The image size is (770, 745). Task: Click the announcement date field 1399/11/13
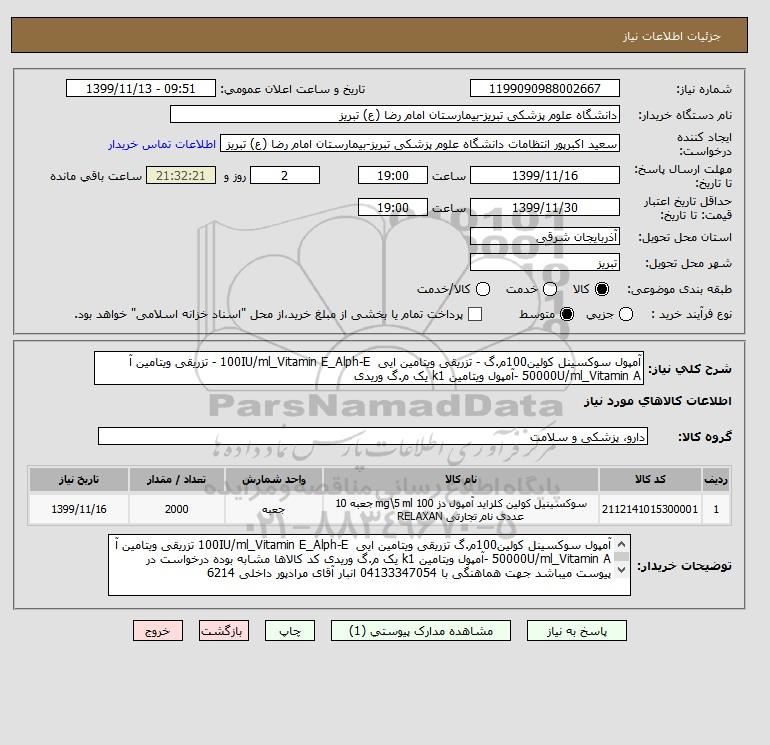point(140,88)
